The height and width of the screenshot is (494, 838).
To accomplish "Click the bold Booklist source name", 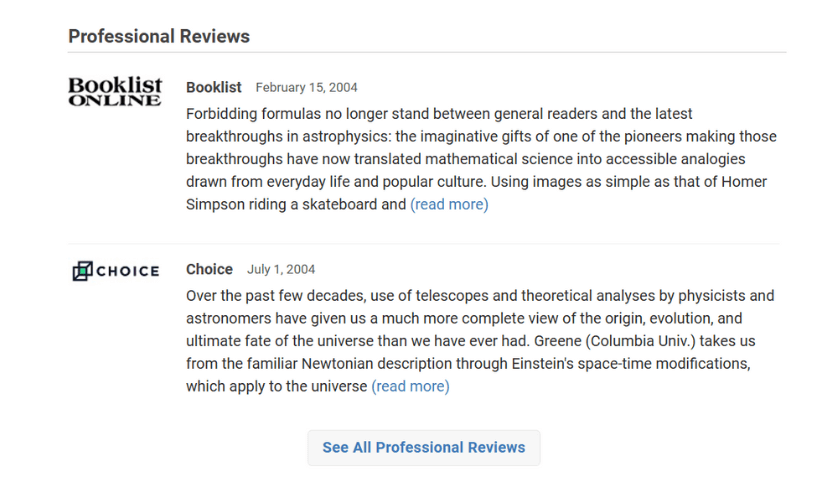I will [x=214, y=87].
